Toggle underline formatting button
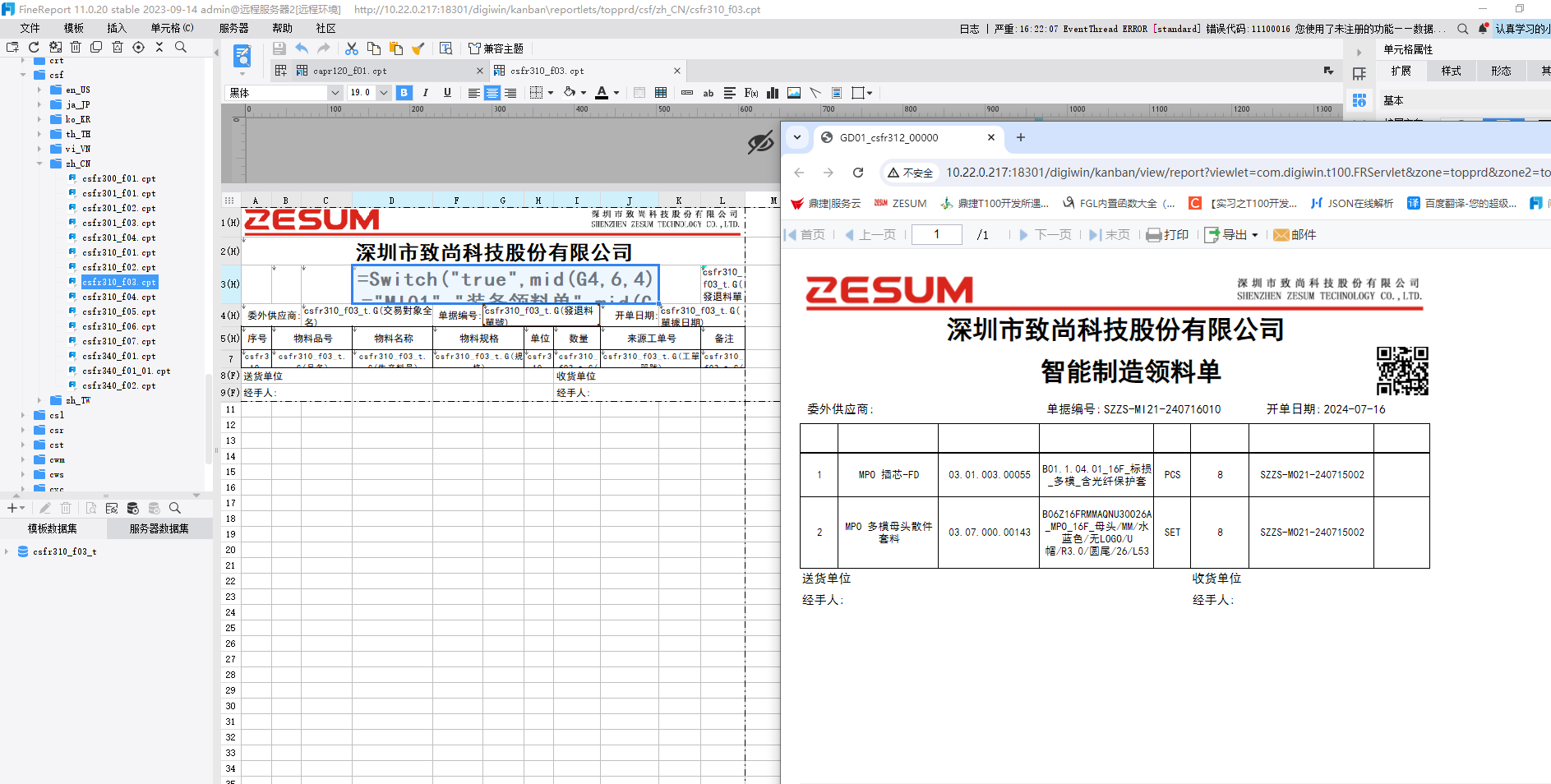1551x784 pixels. point(447,93)
